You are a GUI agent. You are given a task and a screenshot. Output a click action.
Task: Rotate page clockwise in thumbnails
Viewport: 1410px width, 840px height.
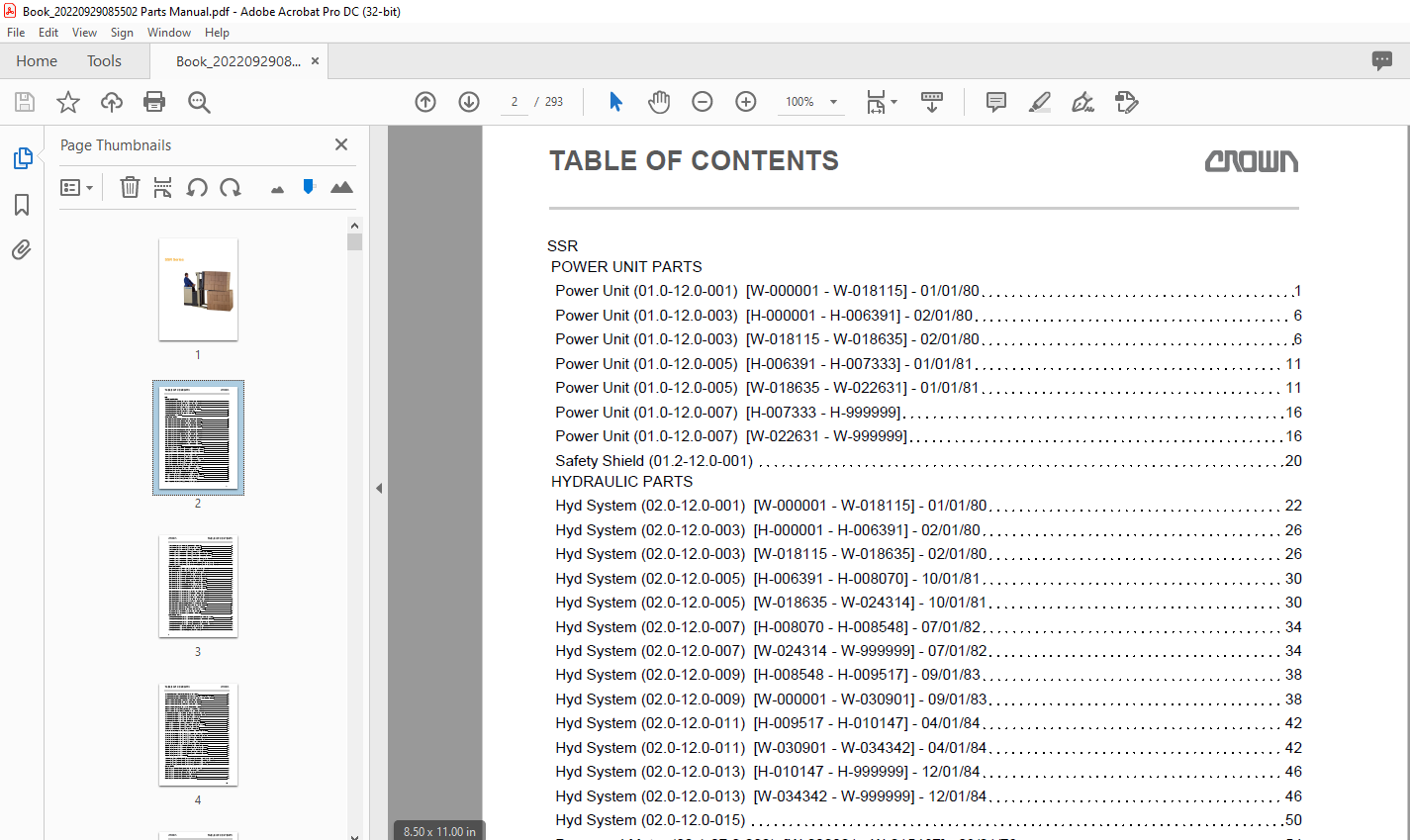pos(231,187)
